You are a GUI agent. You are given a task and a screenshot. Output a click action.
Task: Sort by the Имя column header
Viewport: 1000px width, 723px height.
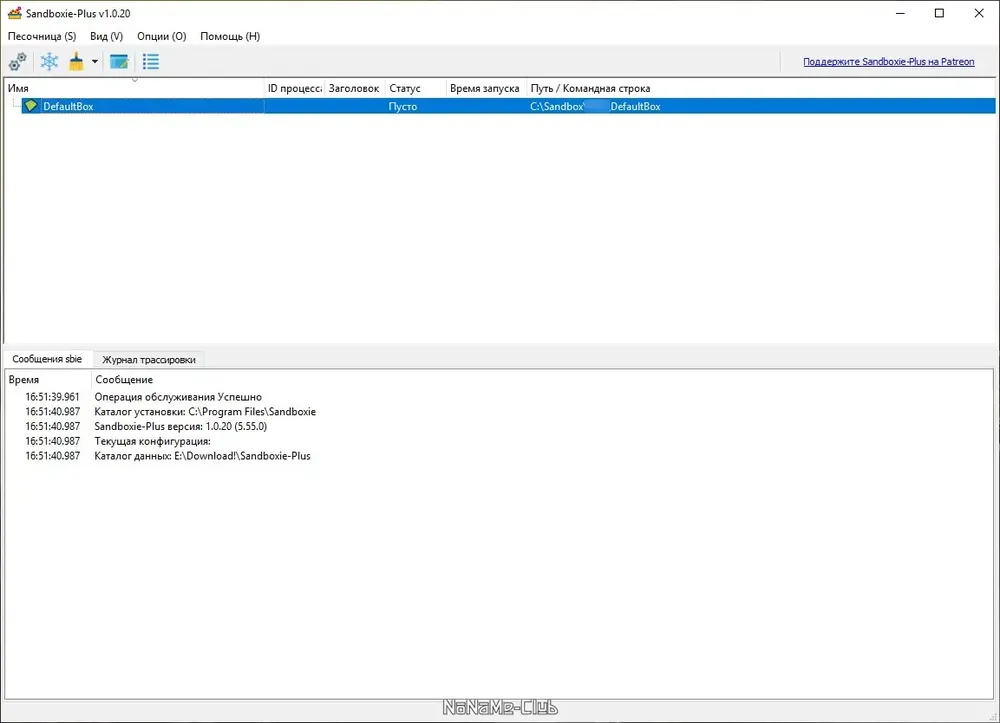tap(135, 88)
